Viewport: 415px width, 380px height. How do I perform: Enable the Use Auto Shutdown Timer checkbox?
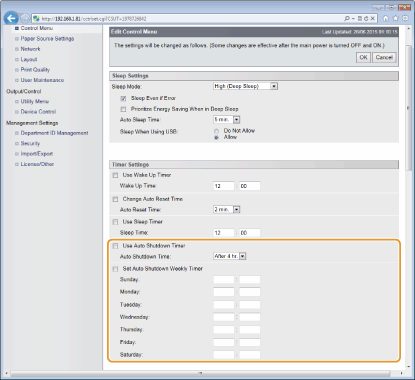(115, 246)
